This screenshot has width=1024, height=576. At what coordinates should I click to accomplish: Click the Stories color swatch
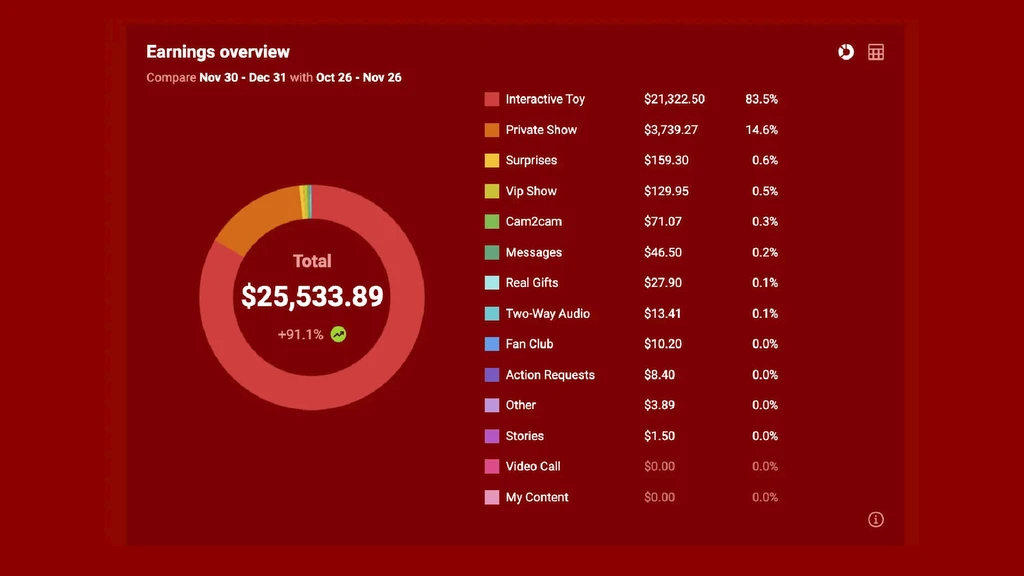(492, 436)
